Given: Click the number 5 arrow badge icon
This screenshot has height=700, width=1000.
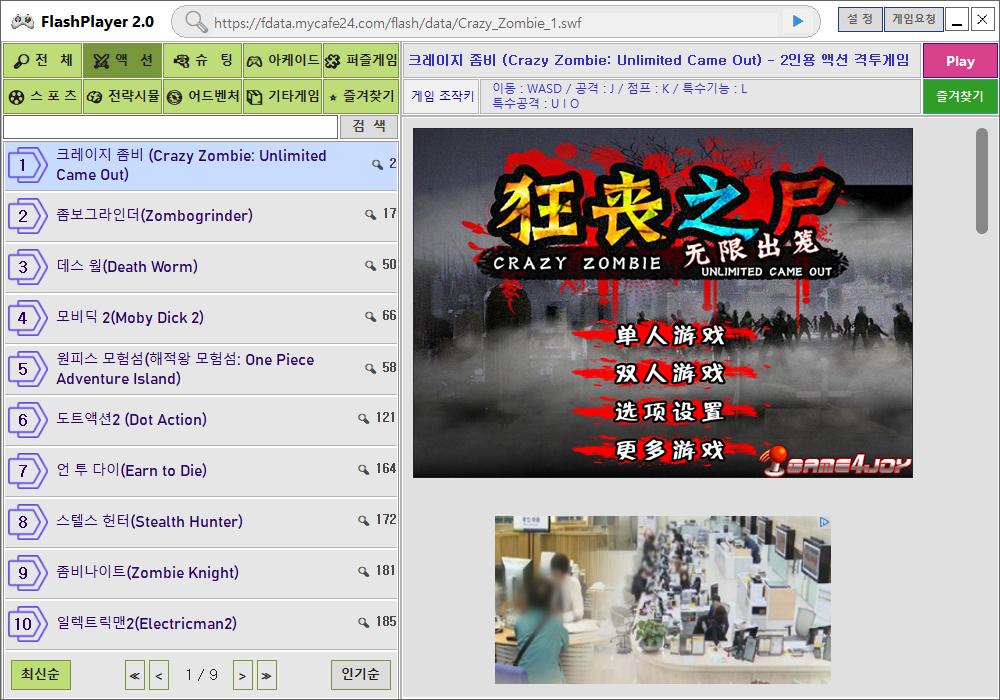Looking at the screenshot, I should click(27, 369).
